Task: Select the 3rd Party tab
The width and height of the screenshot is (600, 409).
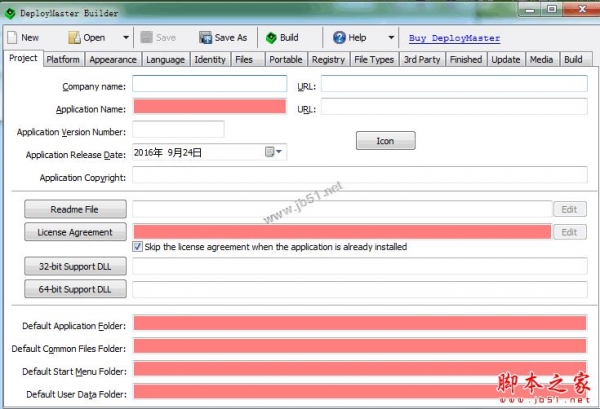Action: pyautogui.click(x=422, y=60)
